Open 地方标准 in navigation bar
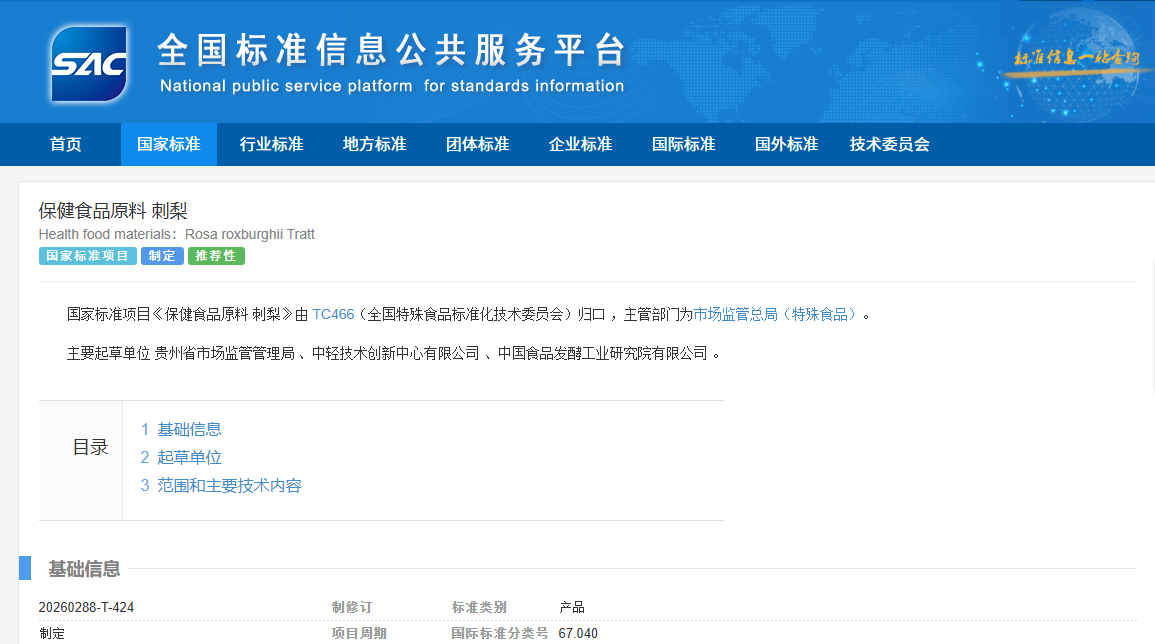Image resolution: width=1155 pixels, height=644 pixels. click(375, 144)
